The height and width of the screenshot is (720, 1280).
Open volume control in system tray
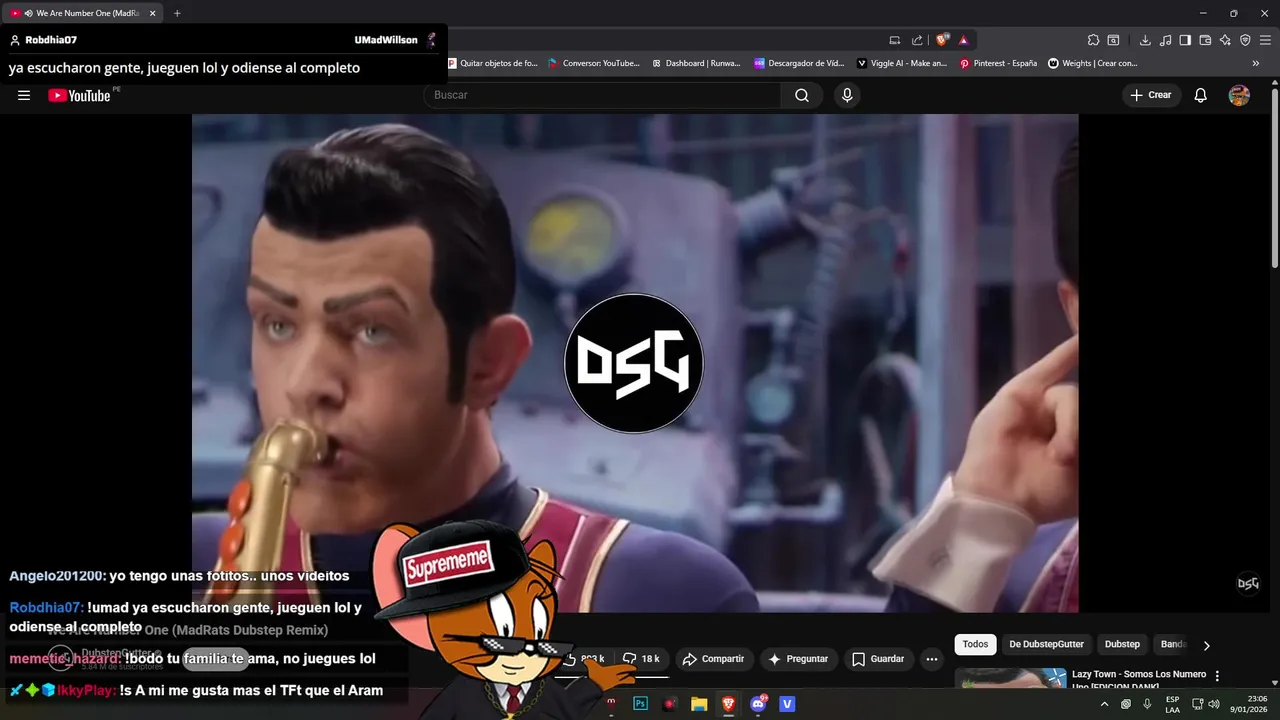(1214, 704)
